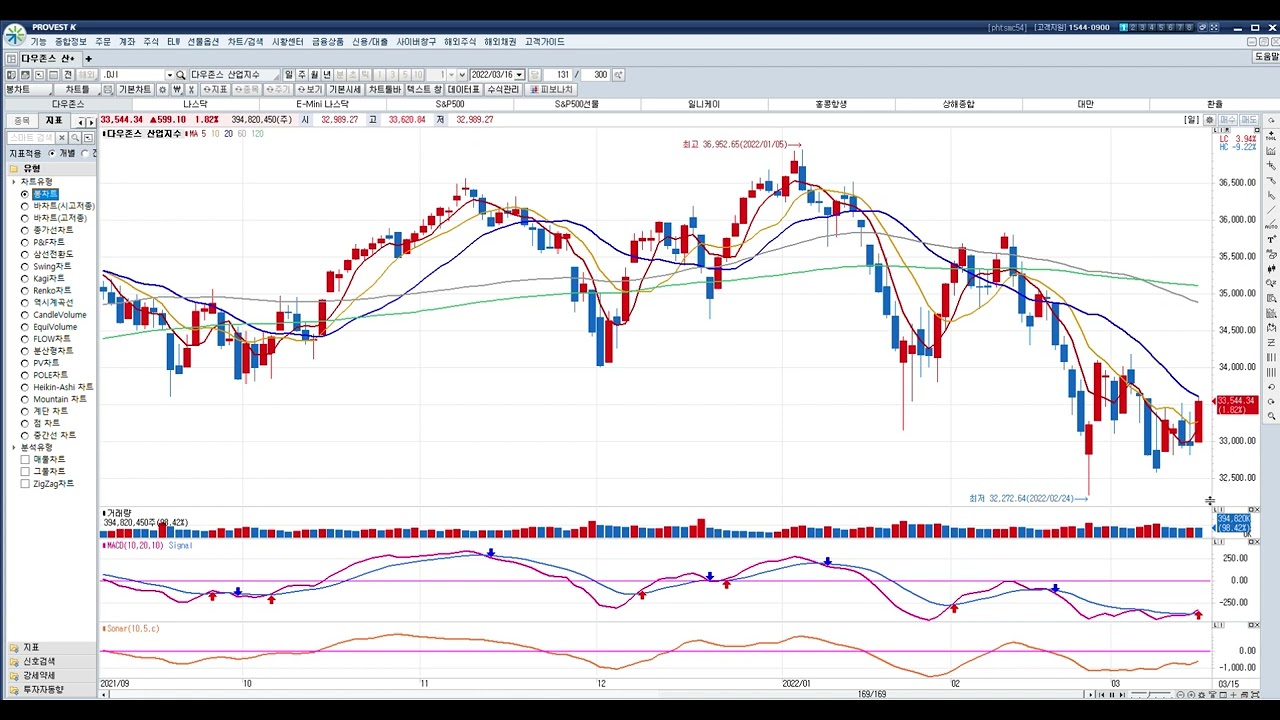Click the zoom-in icon at chart bottom right

[1191, 695]
